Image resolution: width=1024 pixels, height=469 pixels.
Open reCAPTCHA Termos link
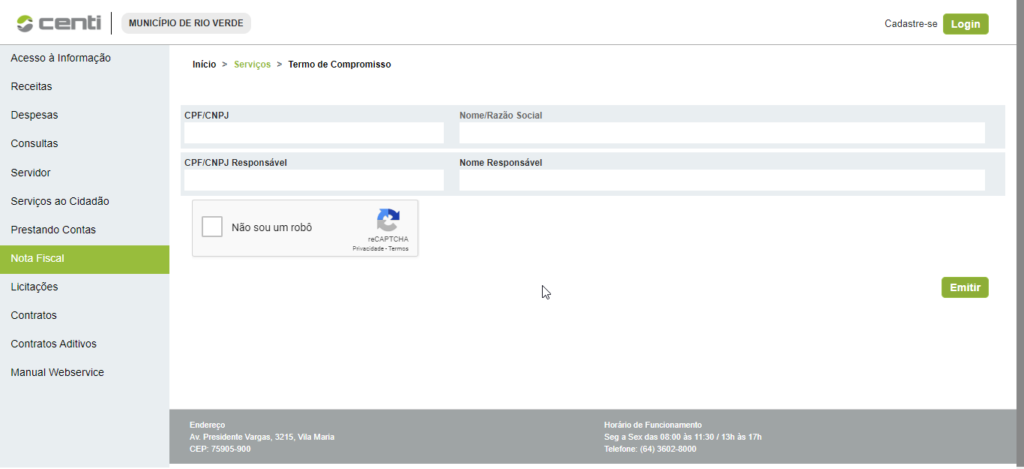tap(398, 249)
